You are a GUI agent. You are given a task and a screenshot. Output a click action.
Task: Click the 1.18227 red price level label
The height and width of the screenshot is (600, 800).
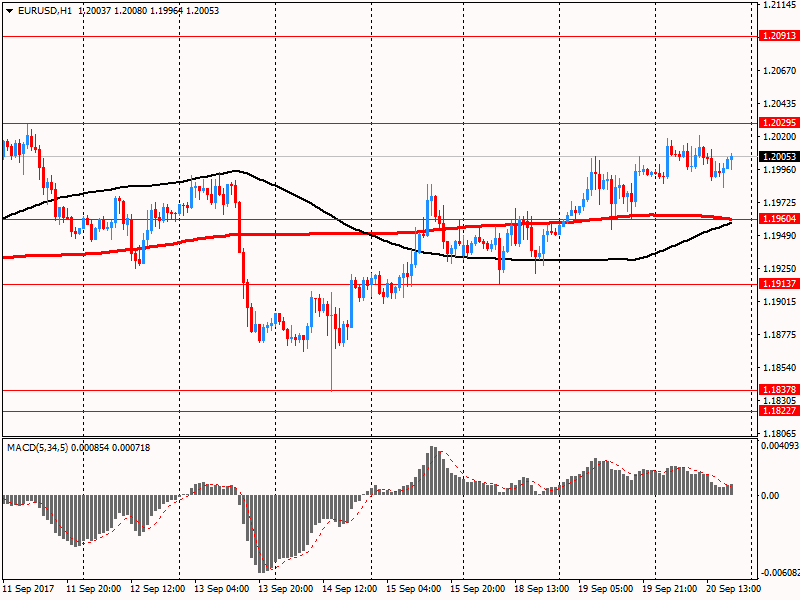779,411
